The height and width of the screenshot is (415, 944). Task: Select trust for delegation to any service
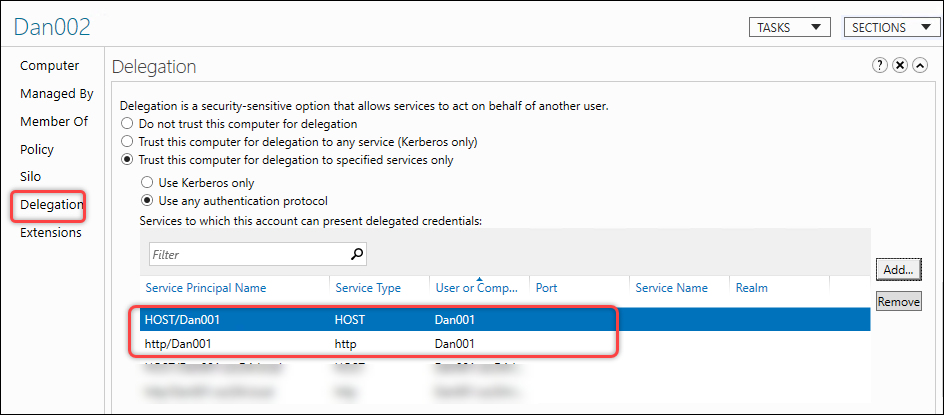(x=127, y=141)
